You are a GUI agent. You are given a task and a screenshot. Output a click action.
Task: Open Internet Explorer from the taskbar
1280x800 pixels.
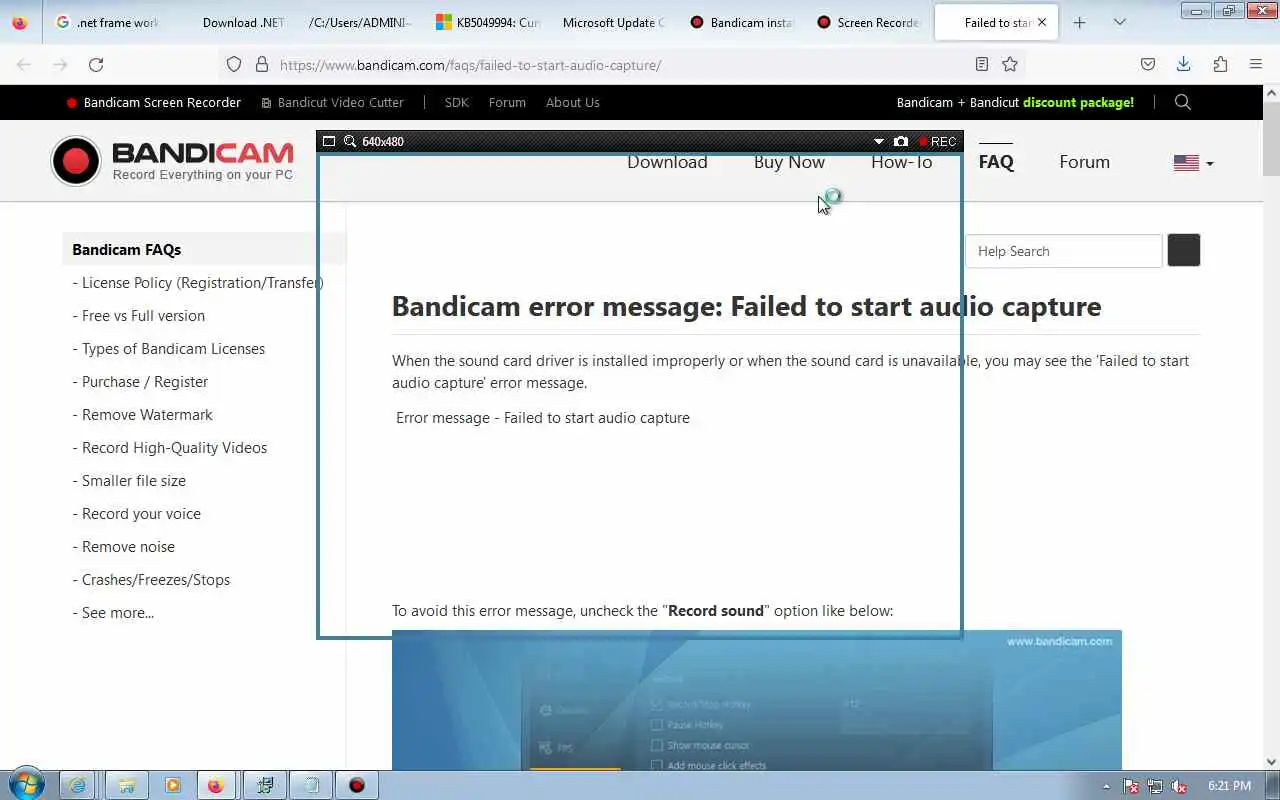pos(78,785)
